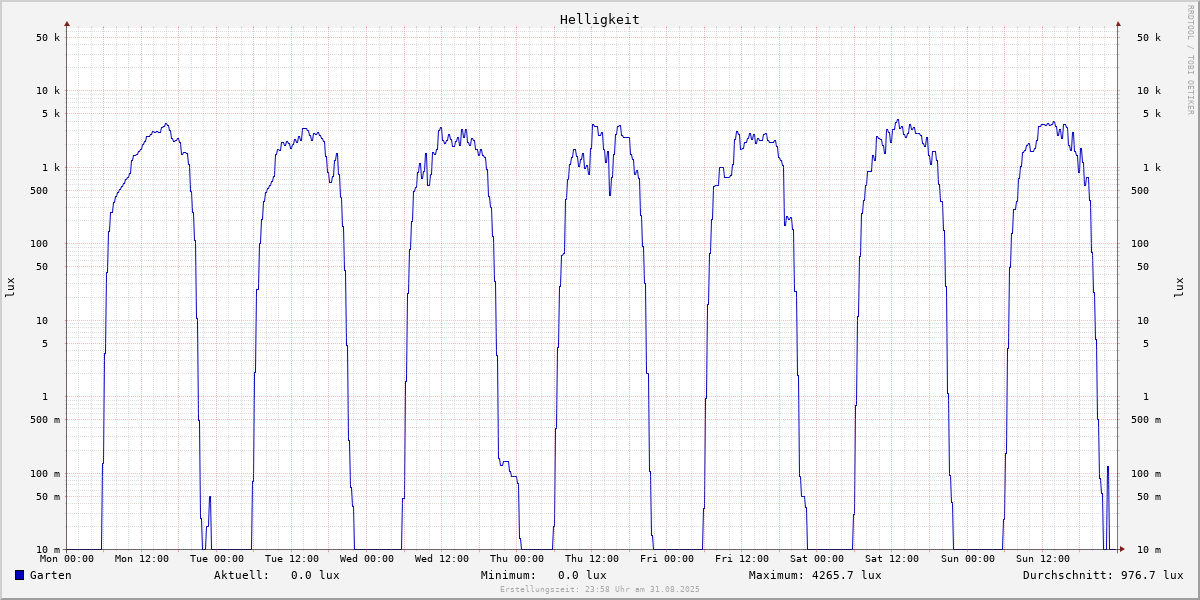Click the blue Garten legend color swatch
Screen dimensions: 1200x600
click(x=19, y=575)
